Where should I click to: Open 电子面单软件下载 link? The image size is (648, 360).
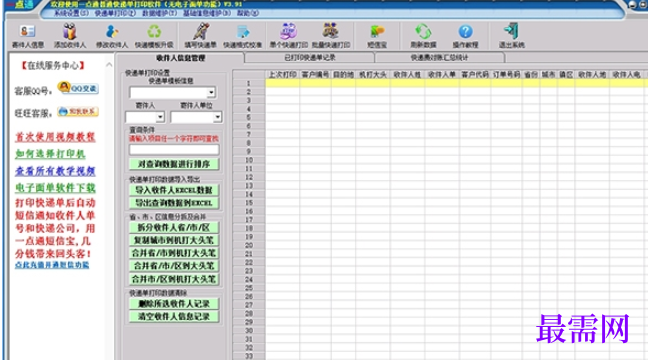tap(55, 188)
